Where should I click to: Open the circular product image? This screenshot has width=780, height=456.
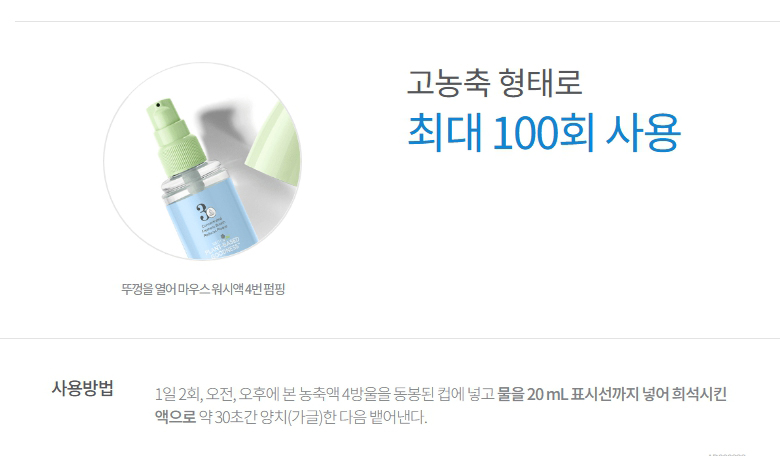pos(202,161)
